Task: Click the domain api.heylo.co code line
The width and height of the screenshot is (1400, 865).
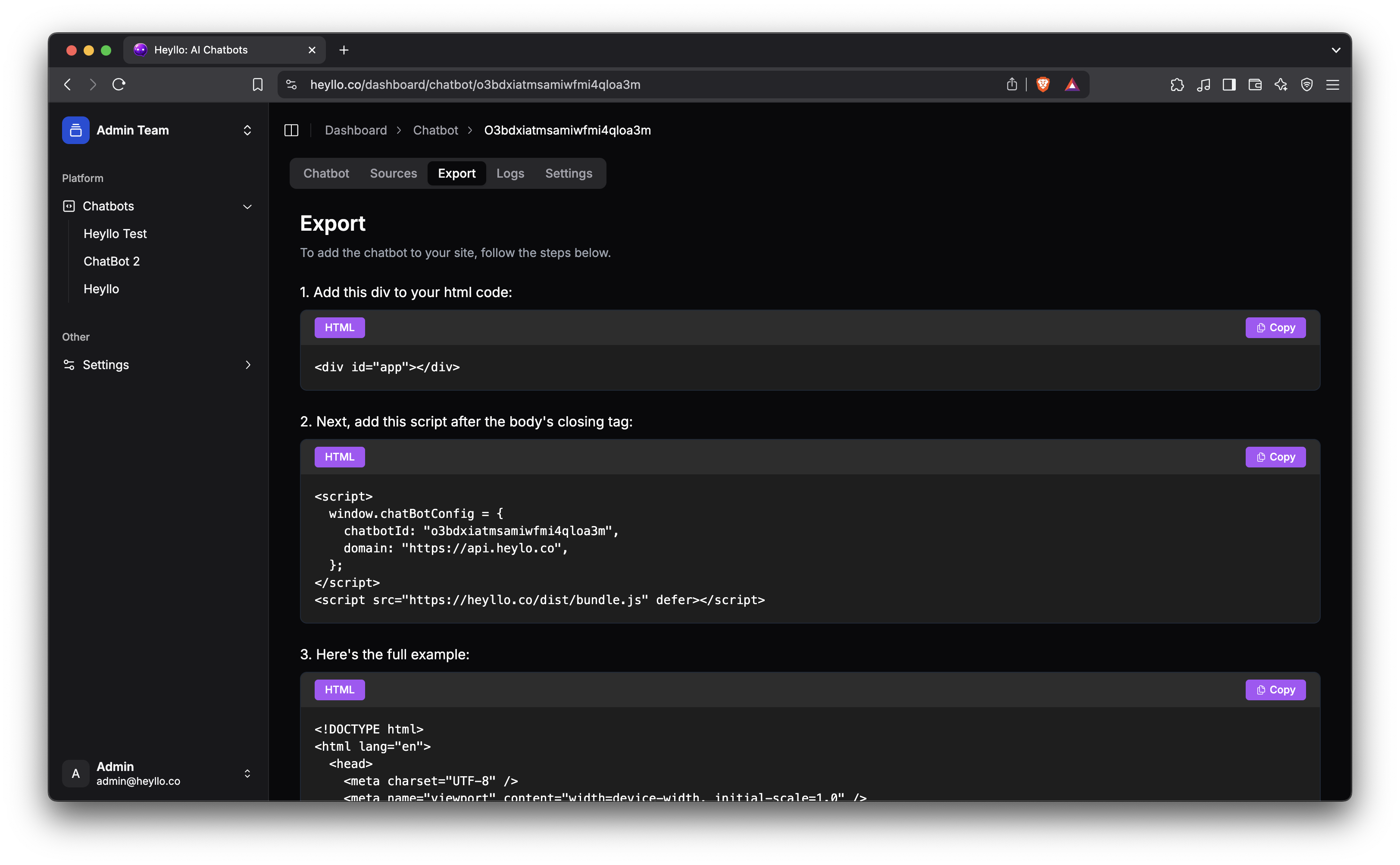Action: coord(456,548)
